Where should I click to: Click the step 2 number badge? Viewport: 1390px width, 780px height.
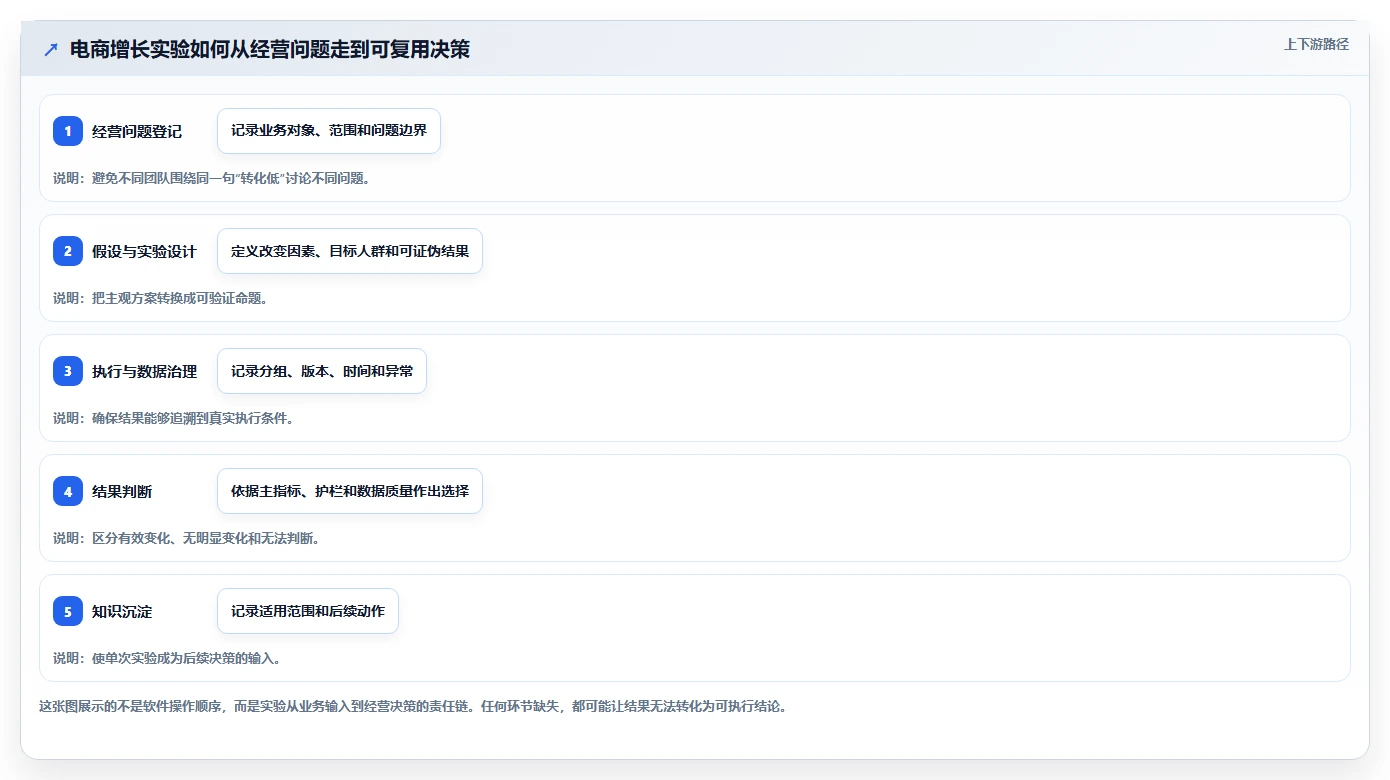point(68,251)
